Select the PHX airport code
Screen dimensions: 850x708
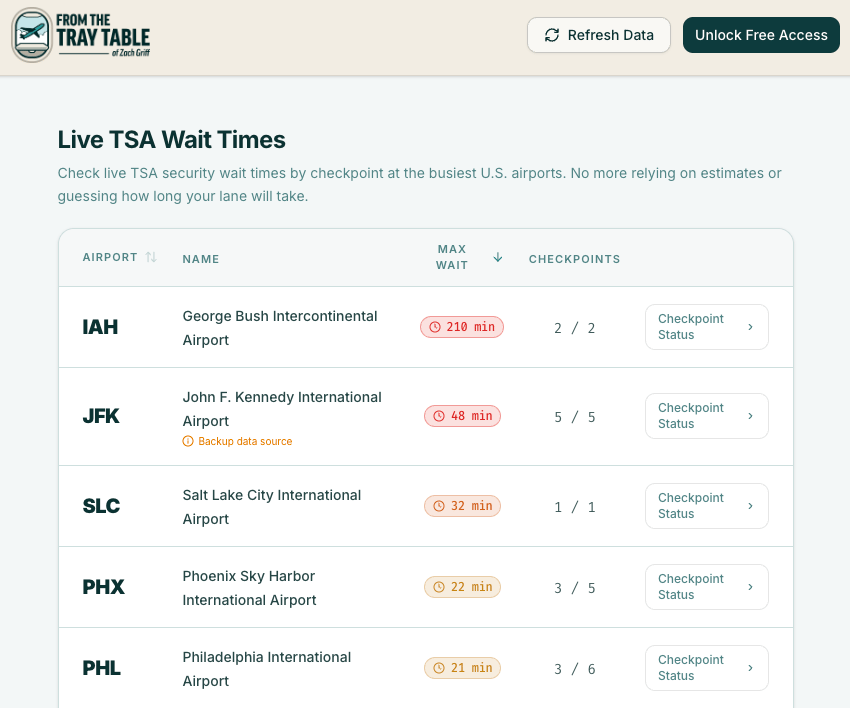[104, 587]
